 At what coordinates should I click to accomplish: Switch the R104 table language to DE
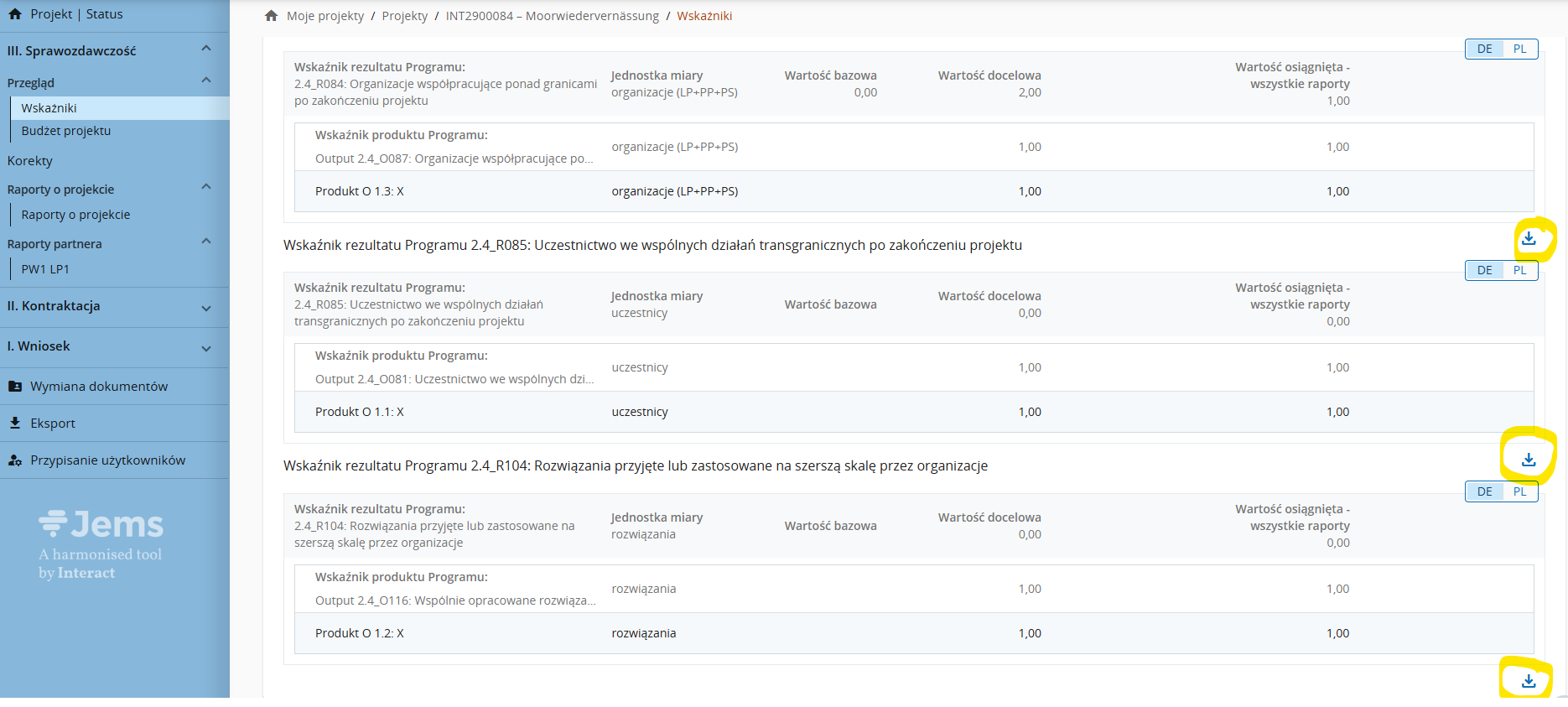pos(1484,491)
